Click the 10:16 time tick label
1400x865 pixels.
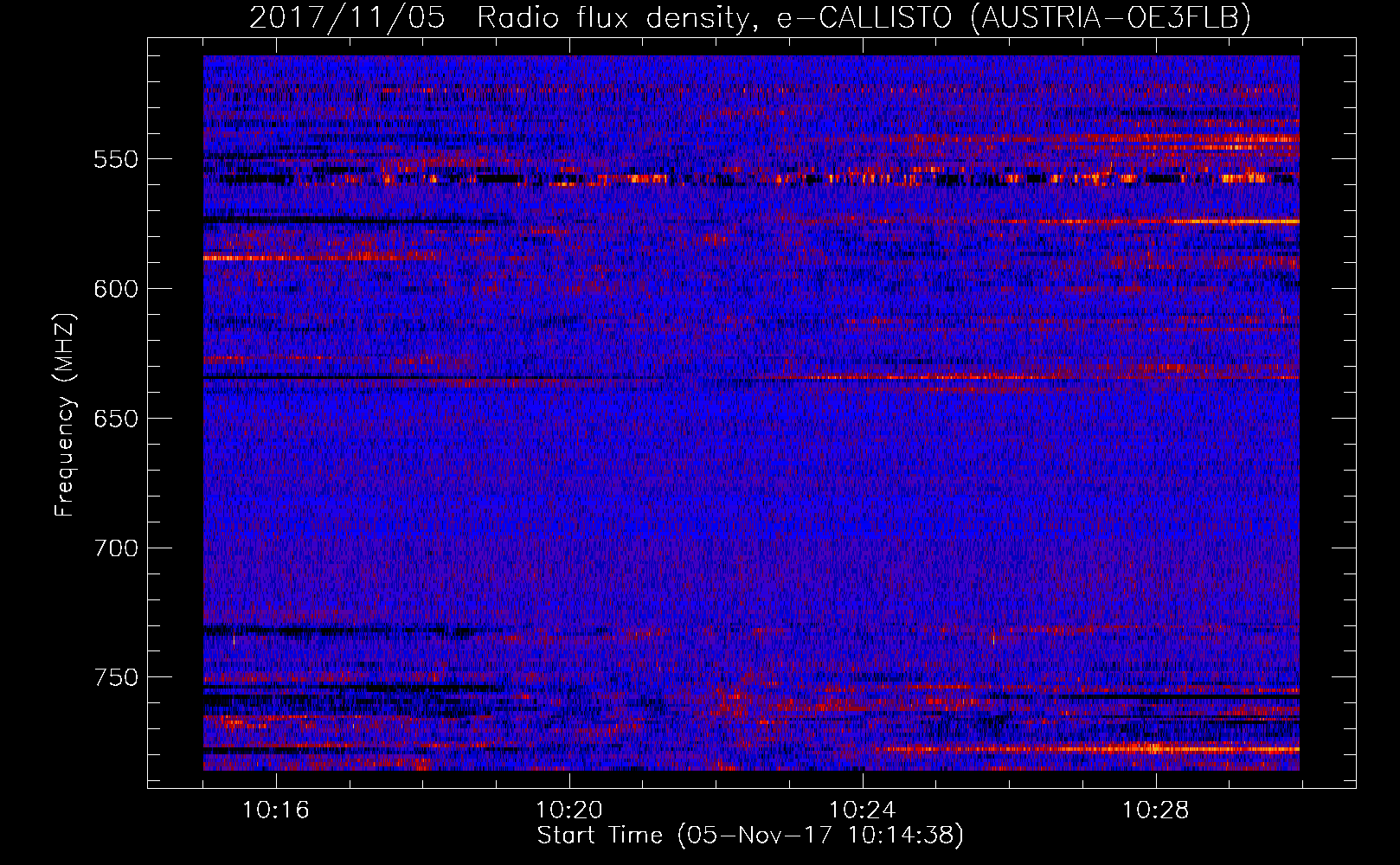(276, 811)
